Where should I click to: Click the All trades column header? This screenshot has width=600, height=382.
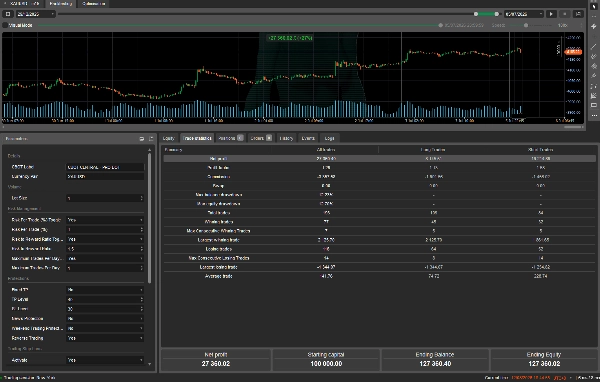point(326,150)
